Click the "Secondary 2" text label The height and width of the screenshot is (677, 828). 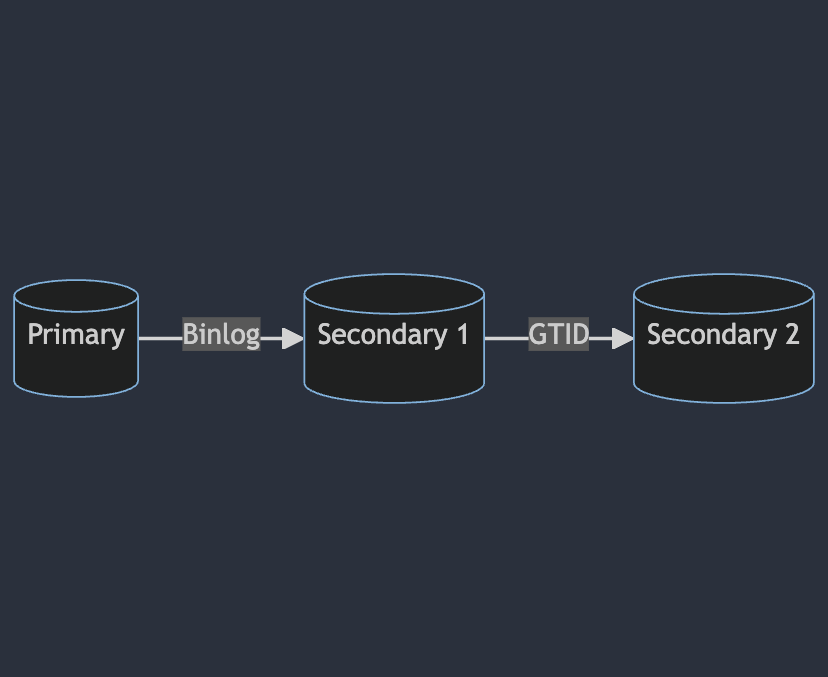pyautogui.click(x=723, y=334)
